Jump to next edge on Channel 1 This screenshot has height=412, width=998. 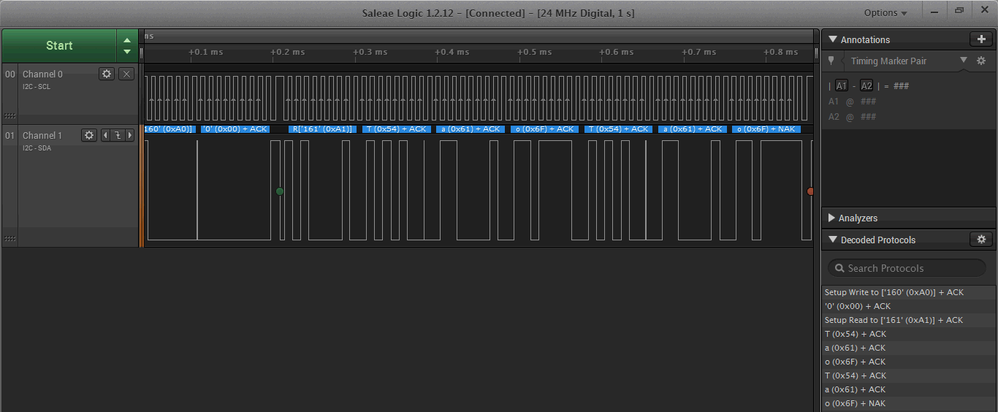click(x=130, y=135)
